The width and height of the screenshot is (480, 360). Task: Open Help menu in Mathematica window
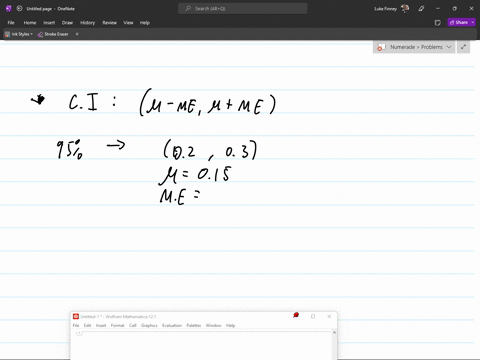(x=230, y=325)
